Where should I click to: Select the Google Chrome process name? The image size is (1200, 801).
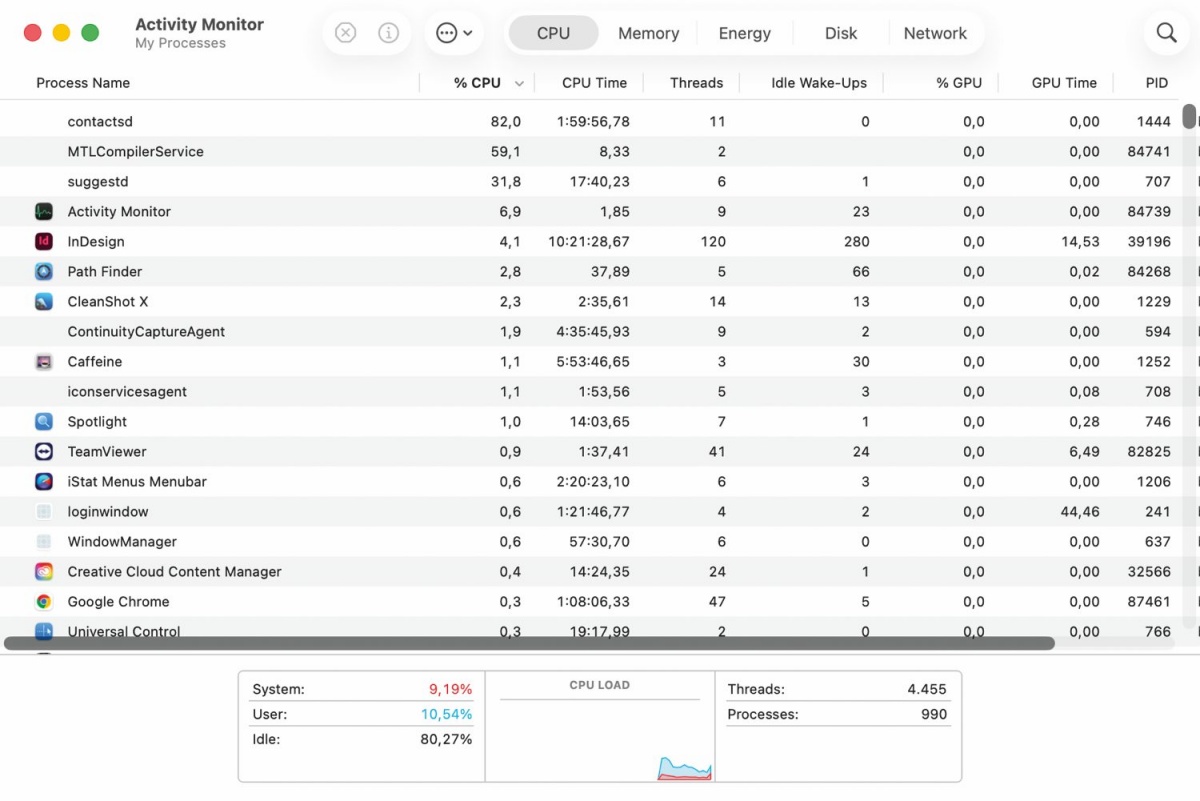tap(118, 601)
